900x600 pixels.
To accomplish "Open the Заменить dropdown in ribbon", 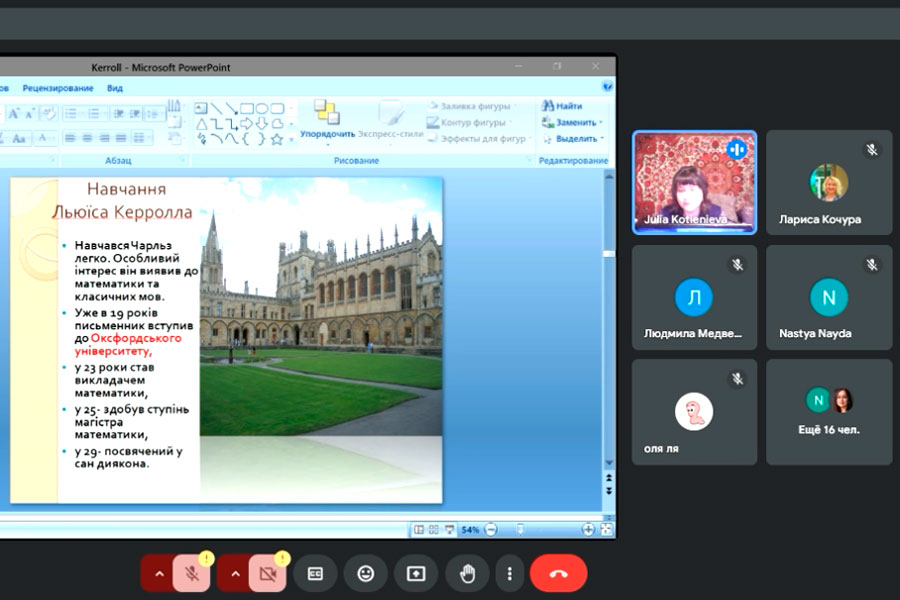I will point(570,122).
